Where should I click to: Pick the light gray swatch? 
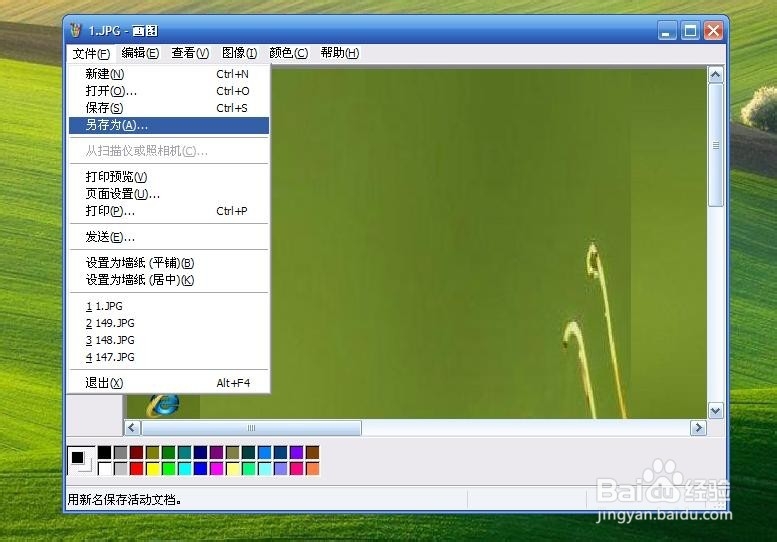point(120,468)
